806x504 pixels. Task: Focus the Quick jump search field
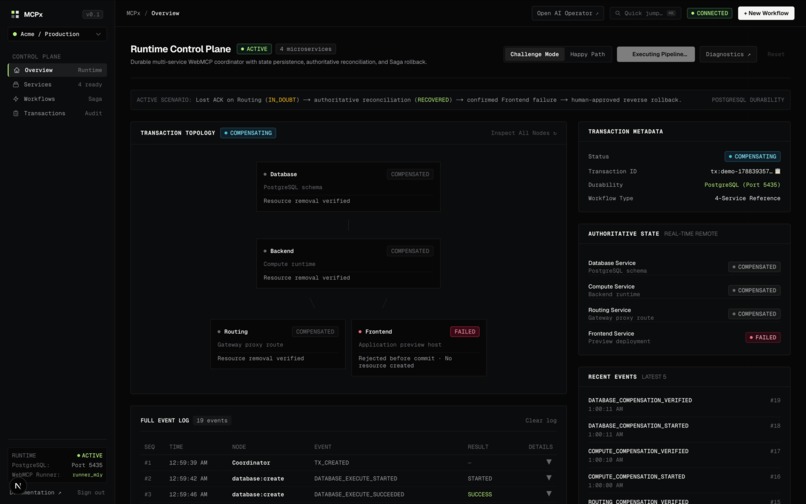645,13
